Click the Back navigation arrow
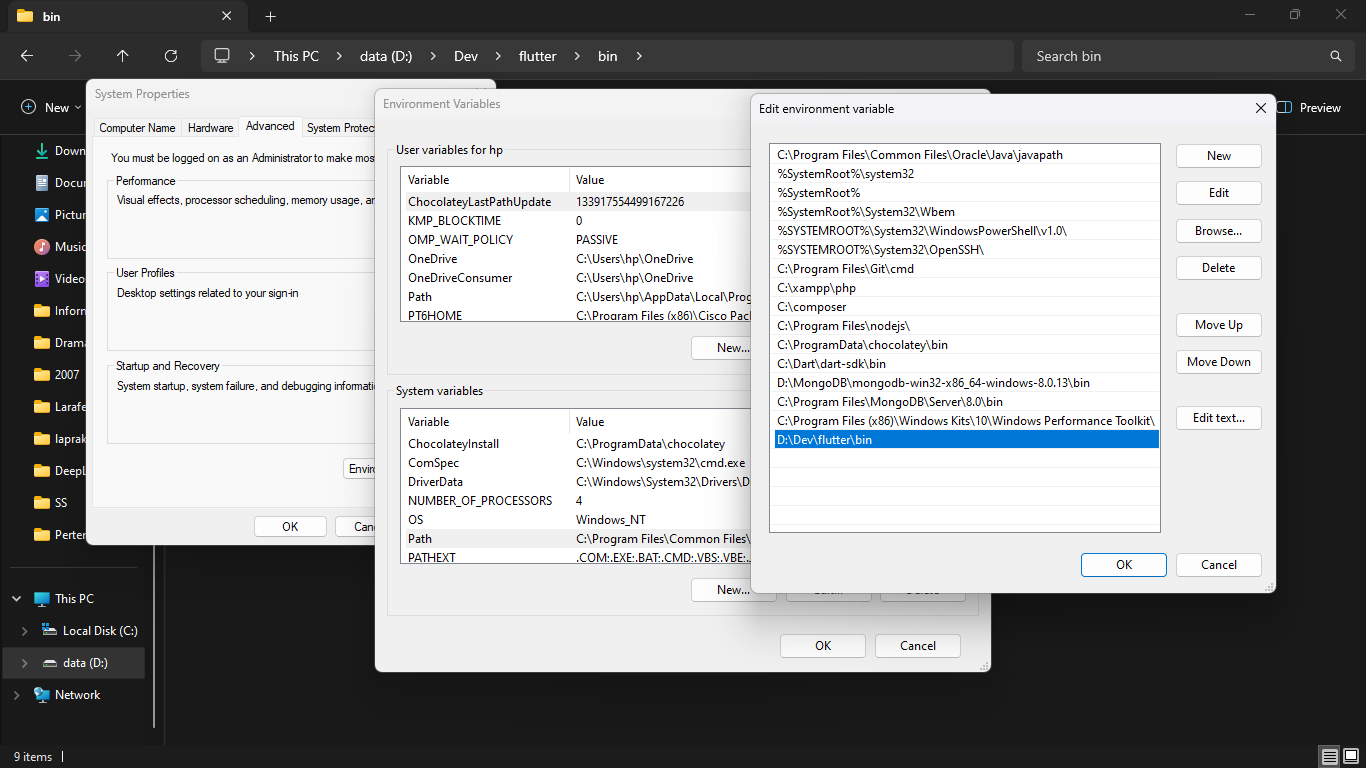This screenshot has height=768, width=1366. [27, 56]
